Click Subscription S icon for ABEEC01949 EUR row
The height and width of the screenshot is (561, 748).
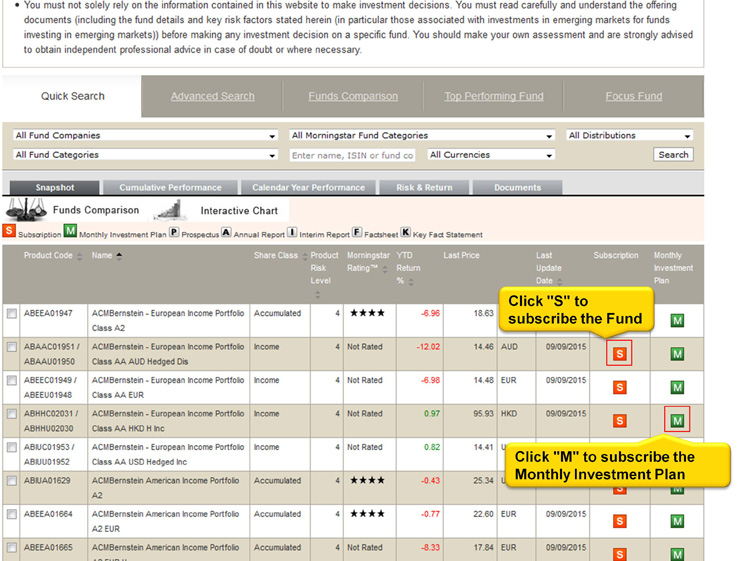click(x=619, y=387)
